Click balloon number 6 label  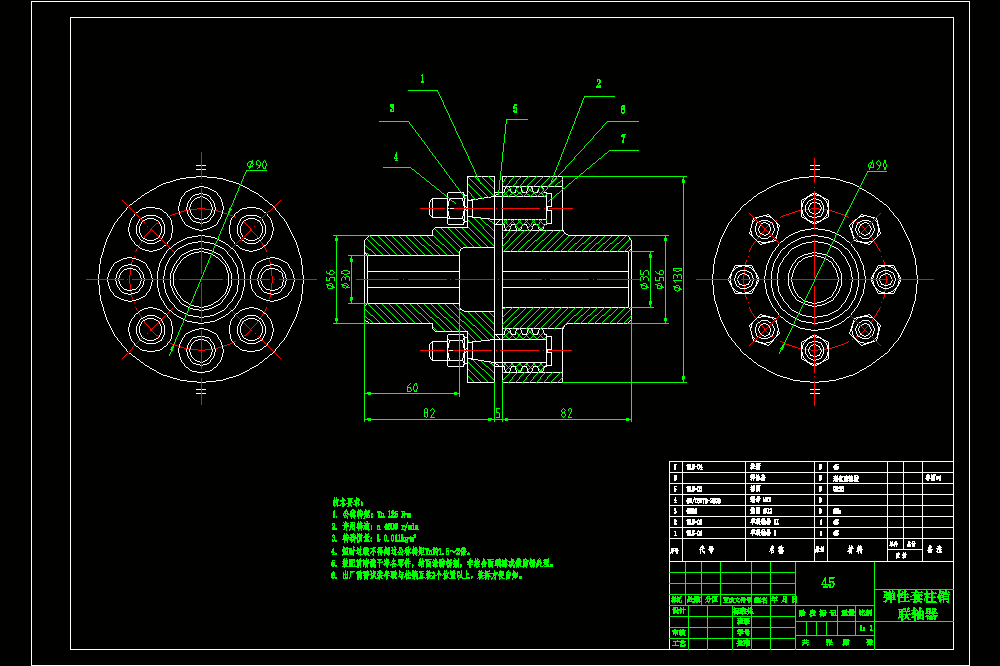point(622,110)
